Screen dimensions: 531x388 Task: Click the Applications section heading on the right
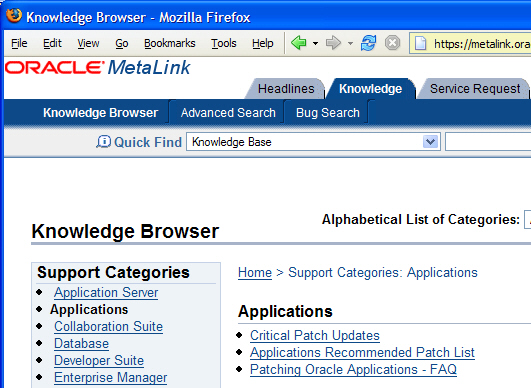[285, 311]
